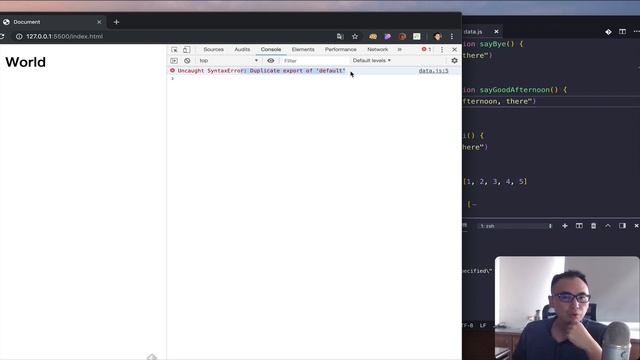Click the purple extension icon in Chrome toolbar
The image size is (640, 360).
point(387,36)
